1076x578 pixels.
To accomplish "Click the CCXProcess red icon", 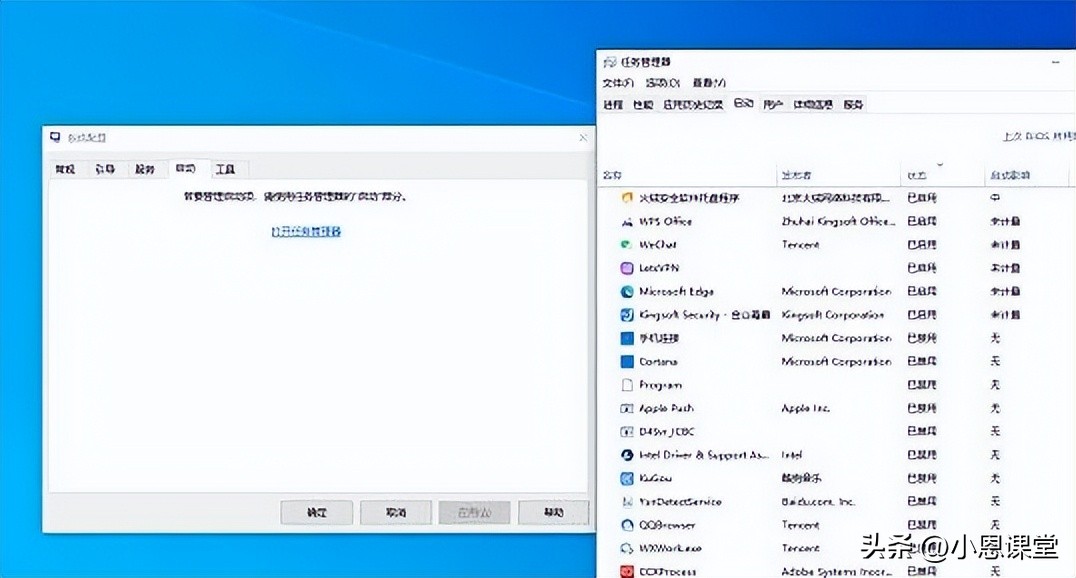I will click(627, 570).
